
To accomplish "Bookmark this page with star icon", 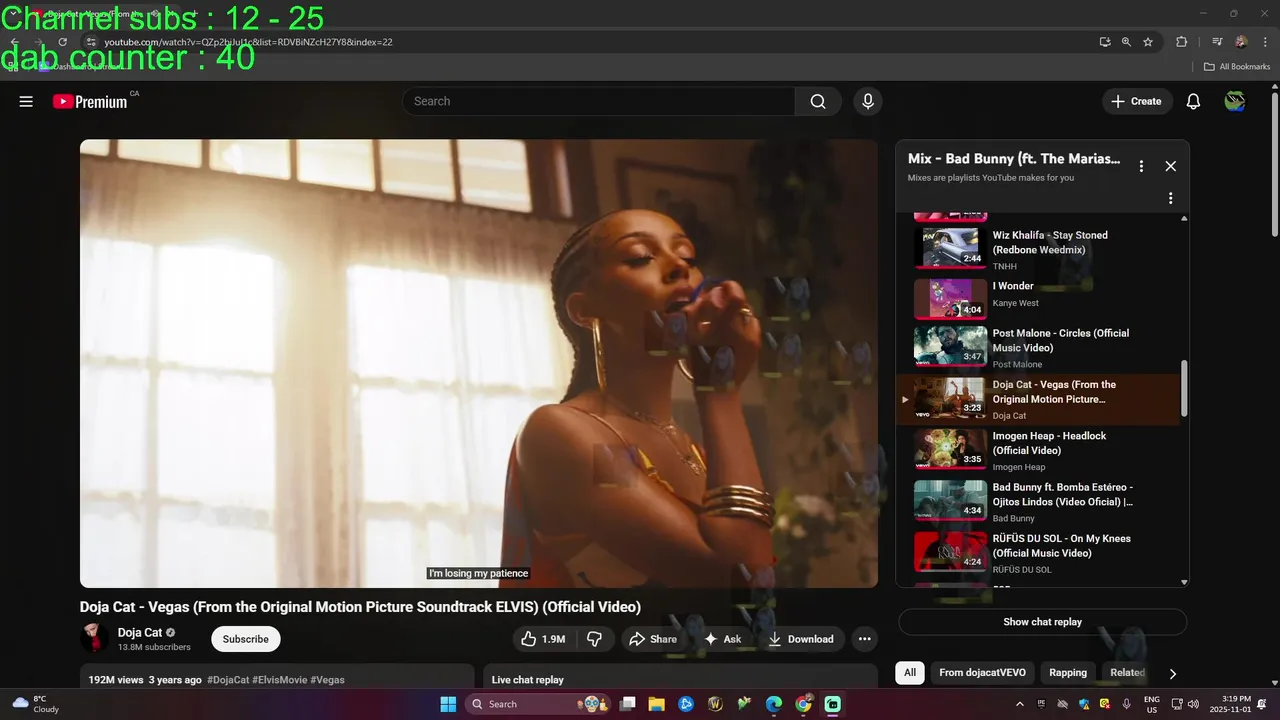I will click(1148, 42).
